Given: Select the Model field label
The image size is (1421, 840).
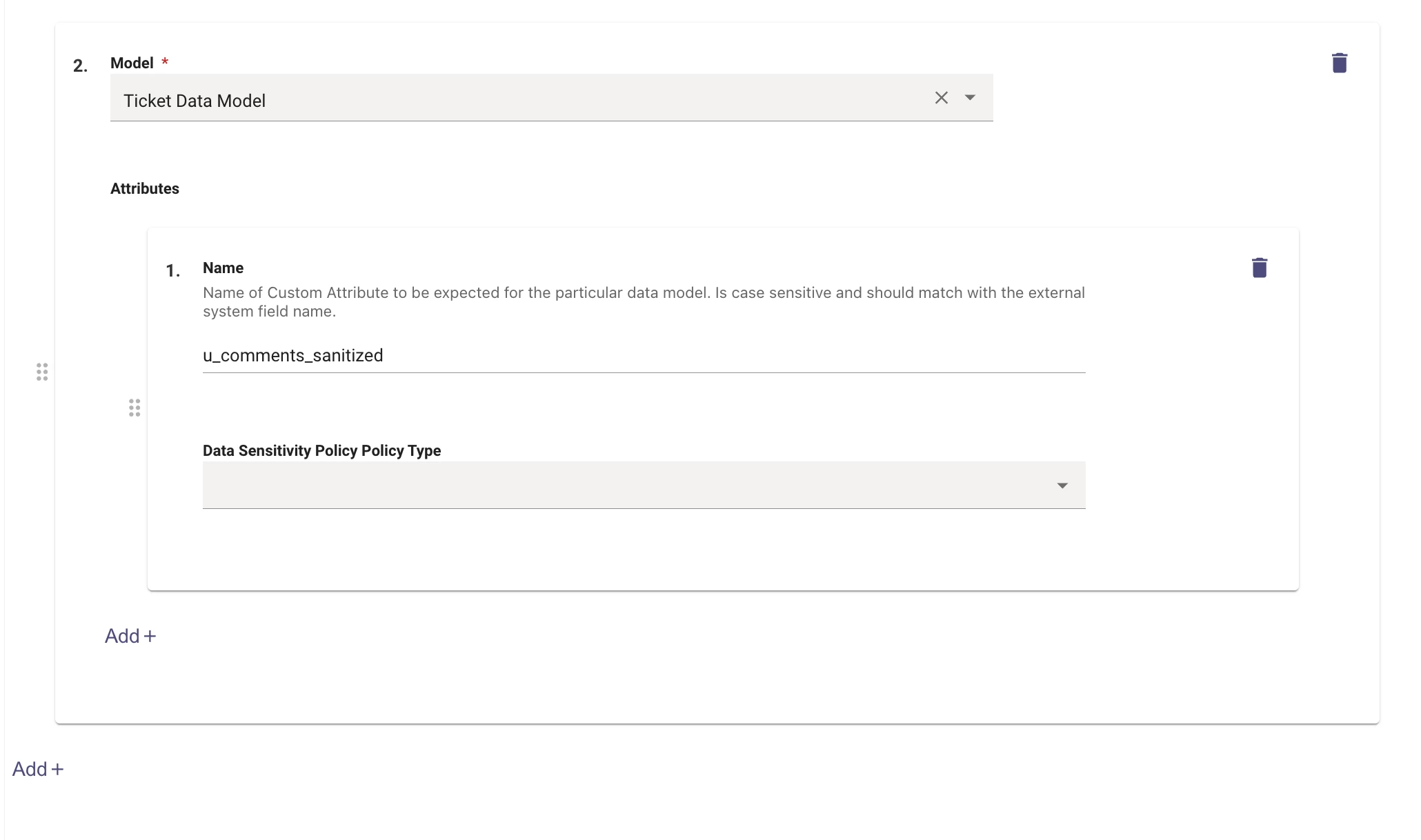Looking at the screenshot, I should [132, 63].
